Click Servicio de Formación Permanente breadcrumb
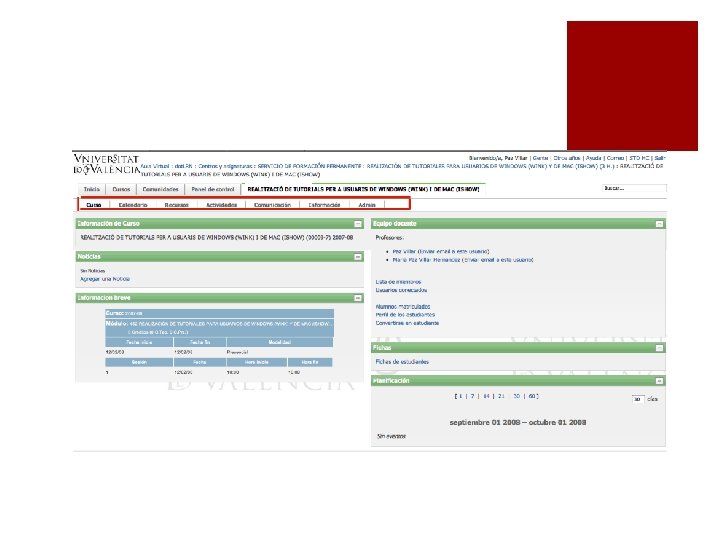The height and width of the screenshot is (540, 720). [x=309, y=166]
